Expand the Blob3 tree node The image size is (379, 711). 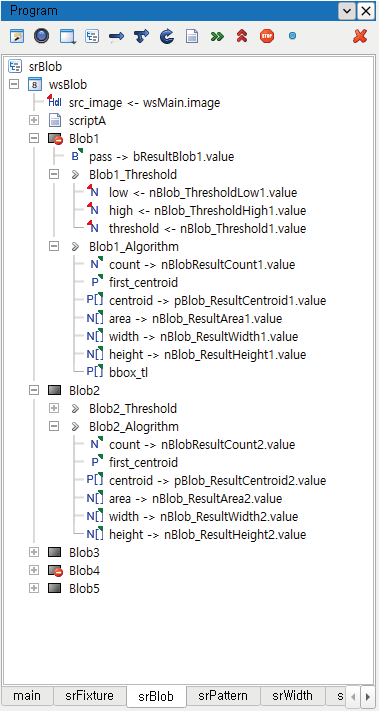pyautogui.click(x=34, y=552)
